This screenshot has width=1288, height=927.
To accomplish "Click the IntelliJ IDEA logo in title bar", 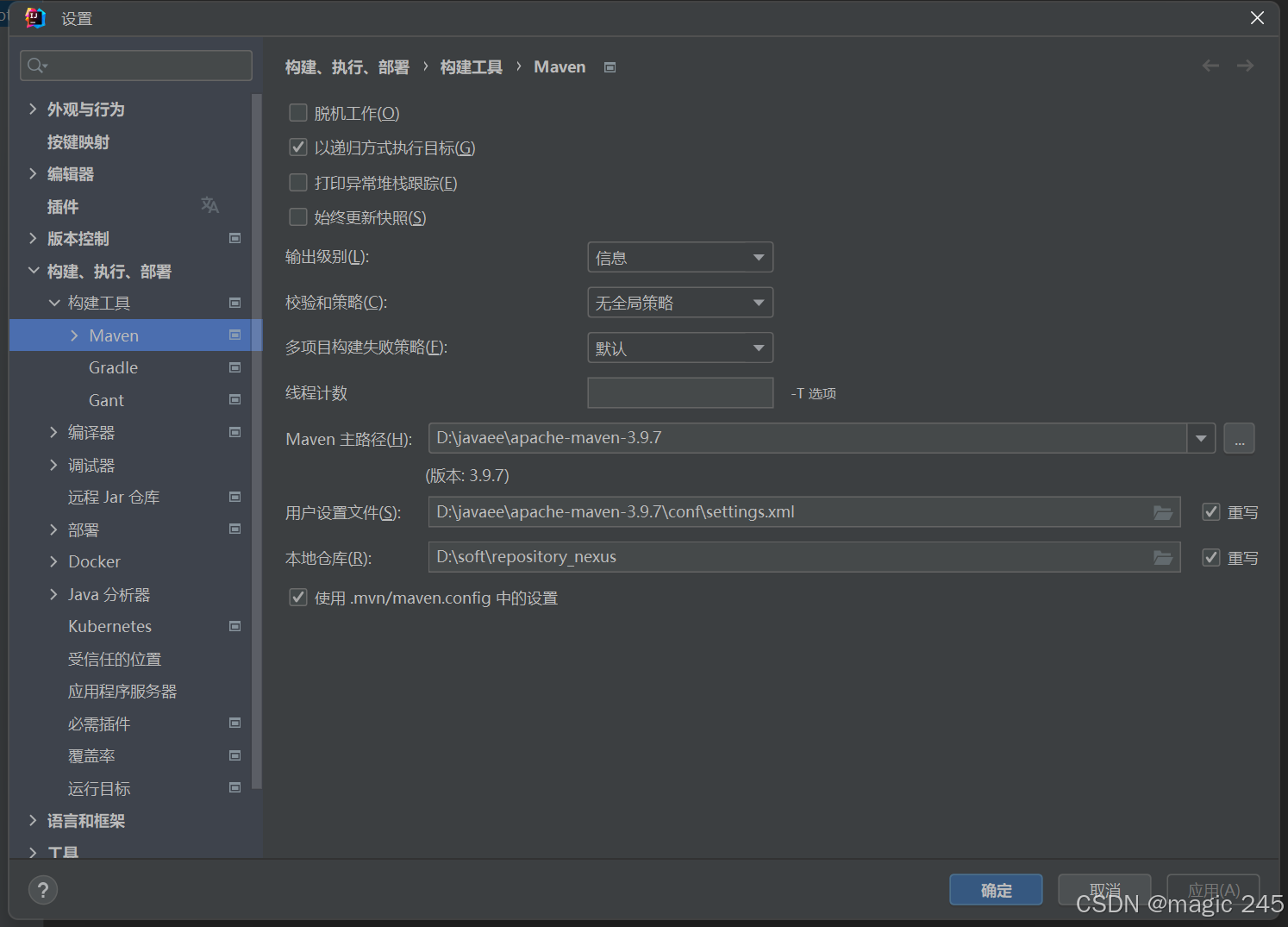I will (35, 17).
